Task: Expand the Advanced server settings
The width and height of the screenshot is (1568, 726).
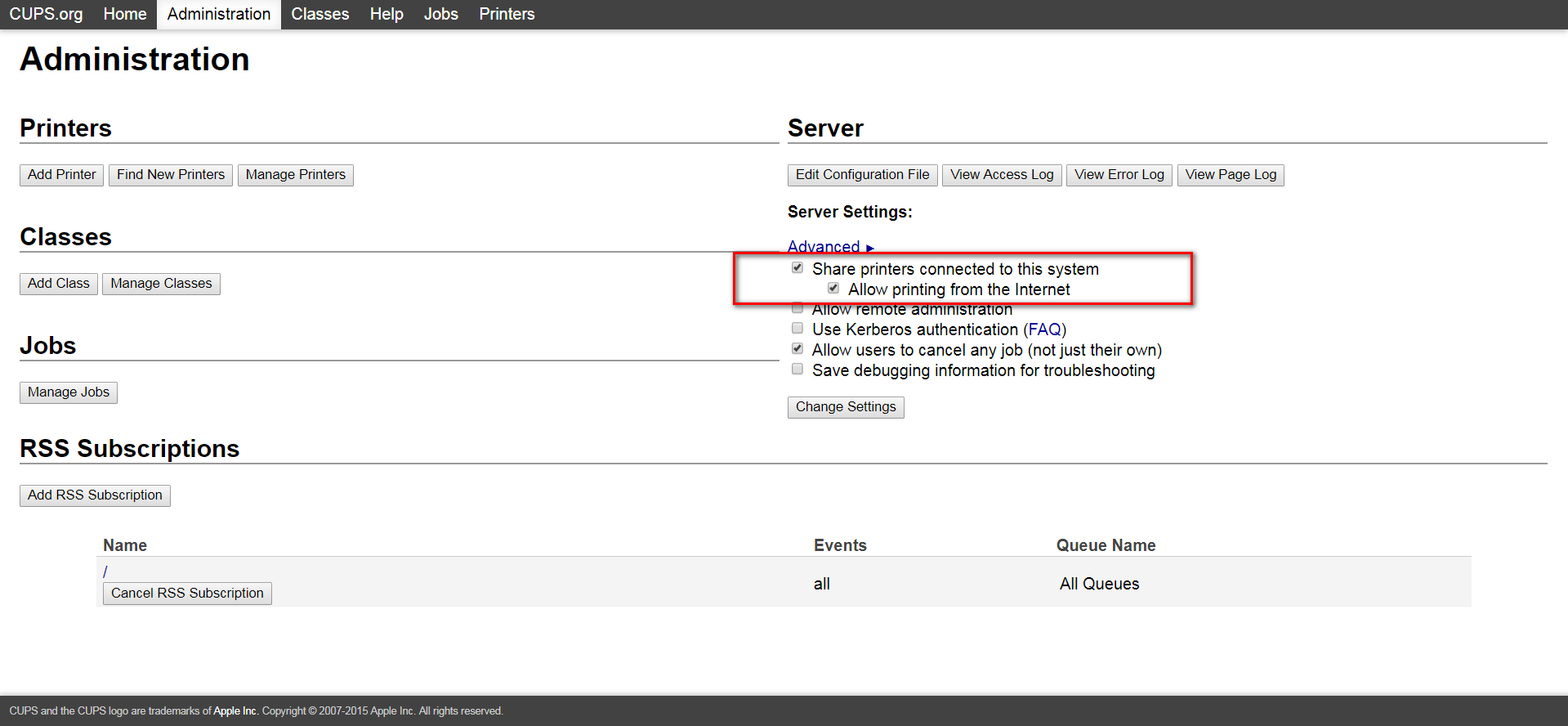Action: [830, 246]
